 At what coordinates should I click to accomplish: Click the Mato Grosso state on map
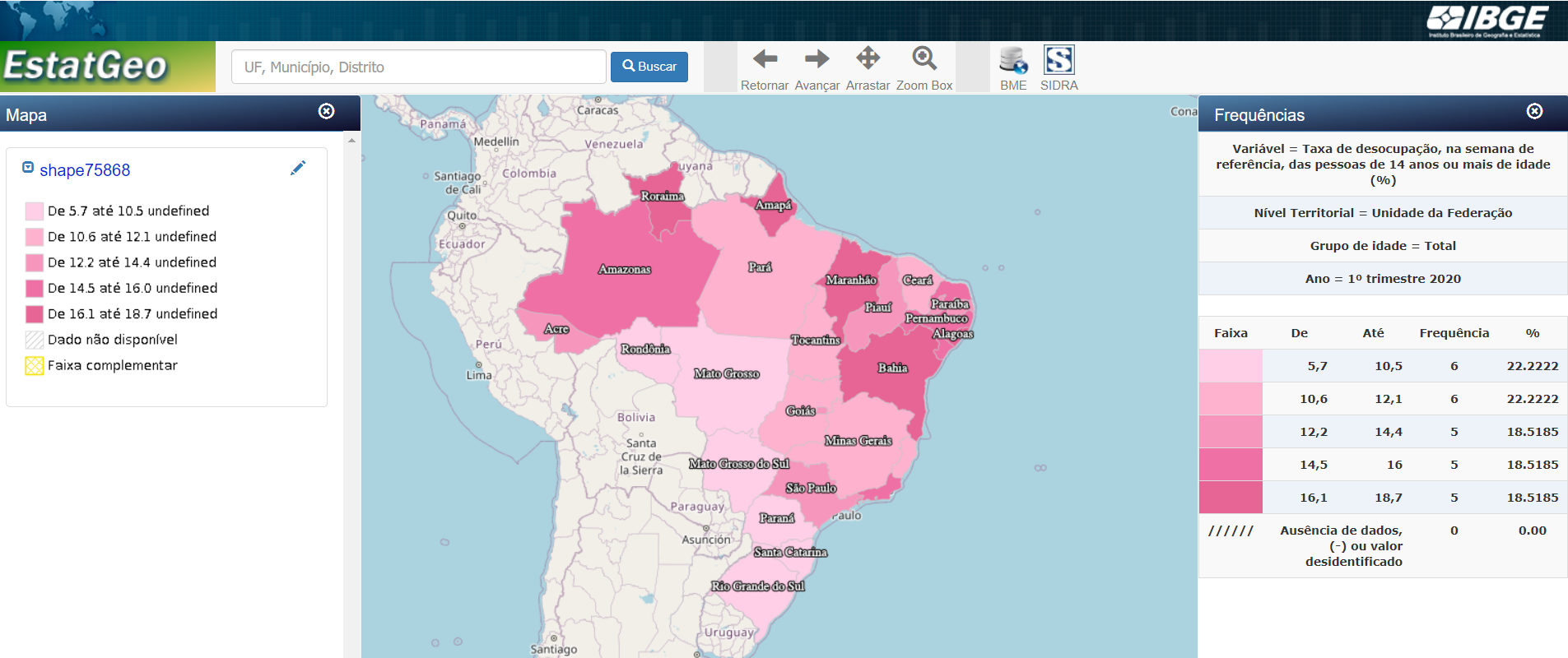pyautogui.click(x=726, y=373)
